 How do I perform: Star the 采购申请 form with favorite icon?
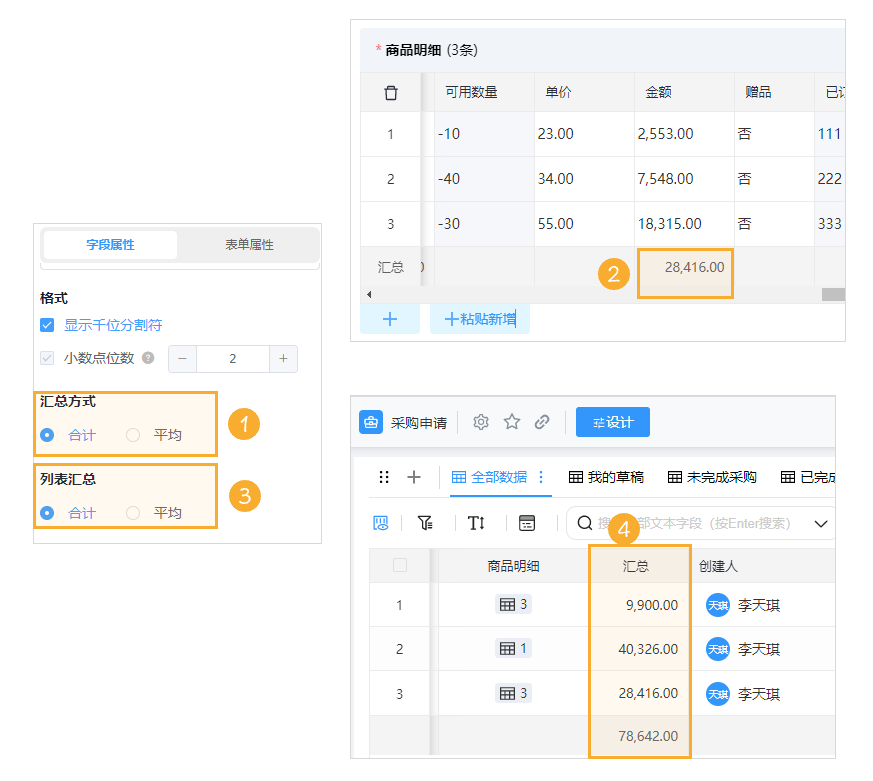point(512,422)
